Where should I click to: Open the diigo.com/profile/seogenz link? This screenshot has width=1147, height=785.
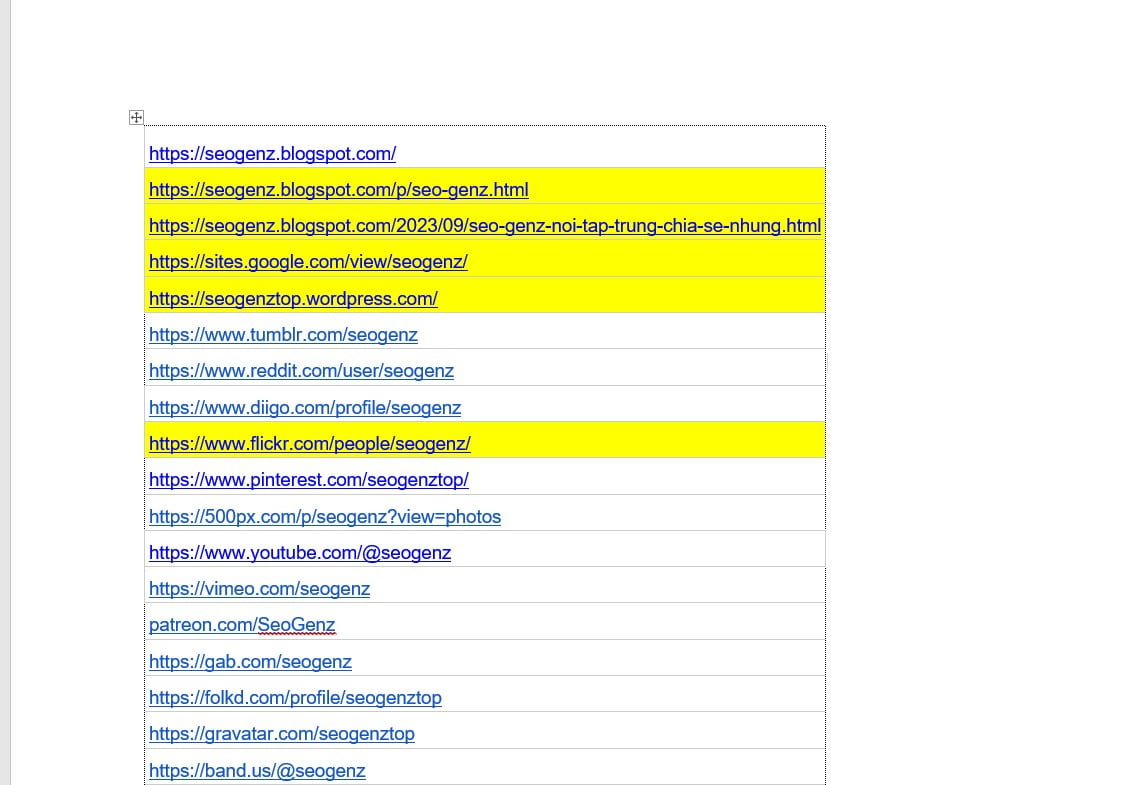pyautogui.click(x=305, y=407)
